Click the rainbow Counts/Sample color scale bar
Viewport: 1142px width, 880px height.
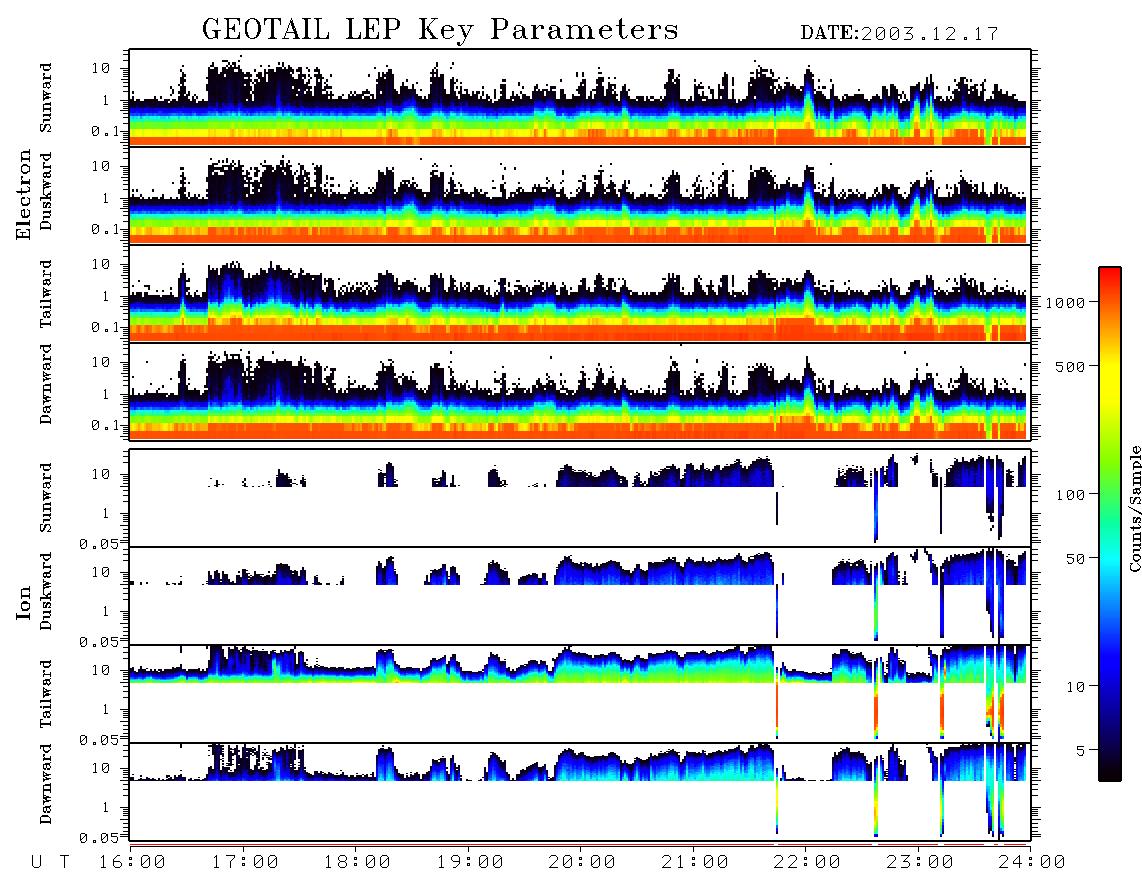coord(1109,524)
